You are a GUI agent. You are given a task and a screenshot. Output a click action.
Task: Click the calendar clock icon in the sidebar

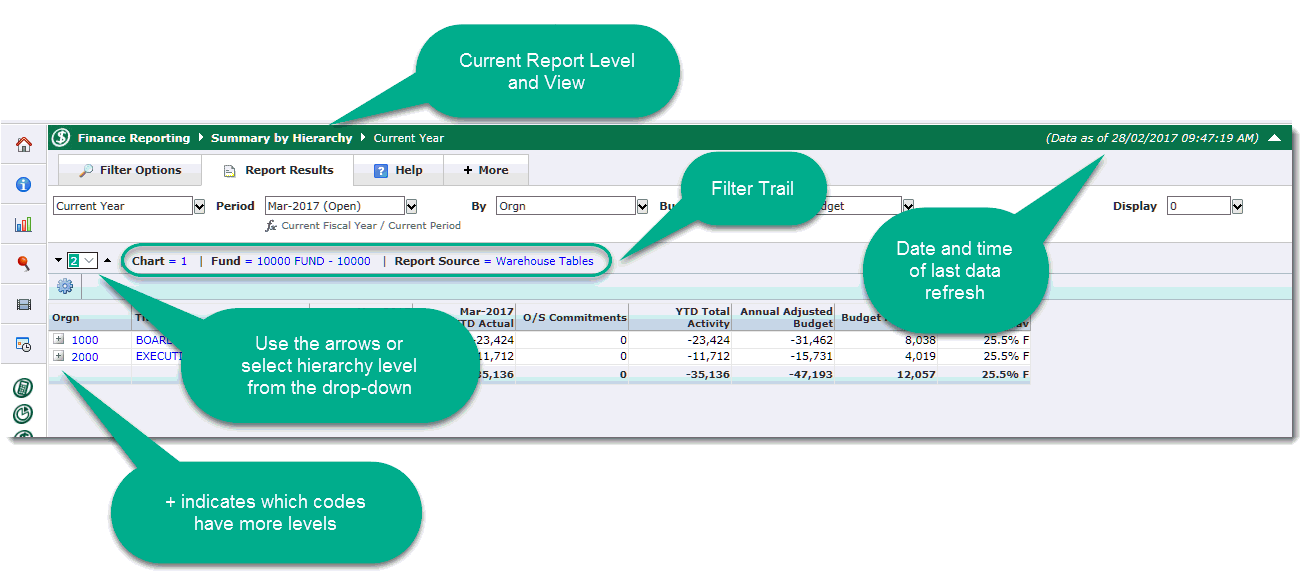click(x=24, y=344)
